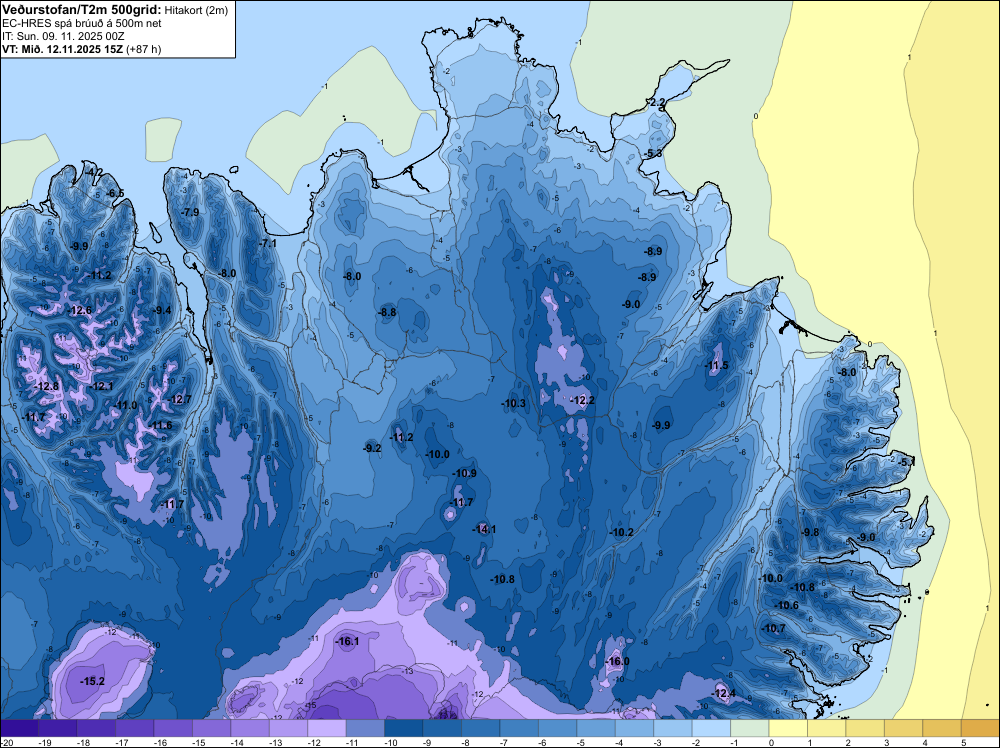This screenshot has width=1000, height=748.
Task: Select the -7.9 temperature label
Action: [x=190, y=212]
